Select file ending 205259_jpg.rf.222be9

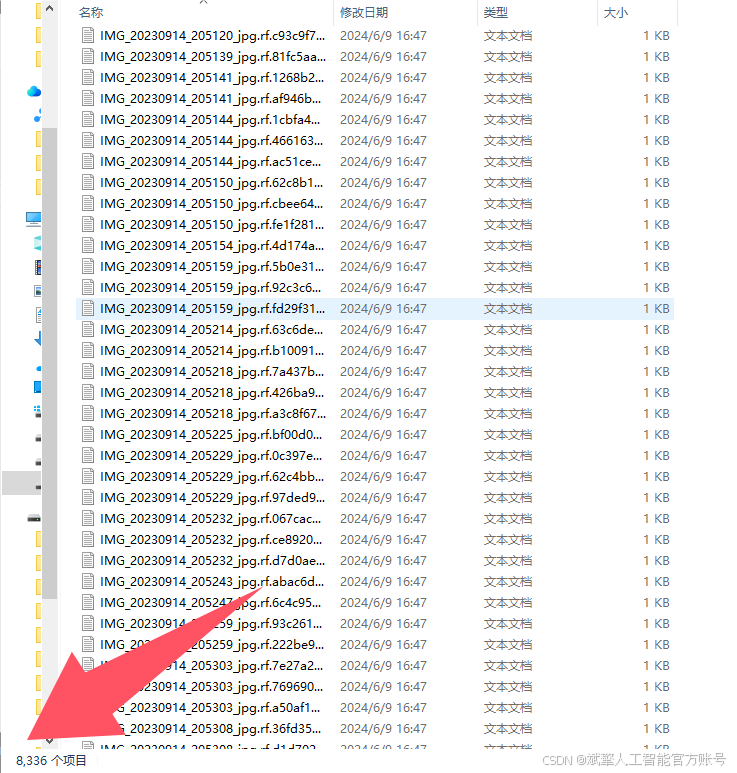coord(375,644)
